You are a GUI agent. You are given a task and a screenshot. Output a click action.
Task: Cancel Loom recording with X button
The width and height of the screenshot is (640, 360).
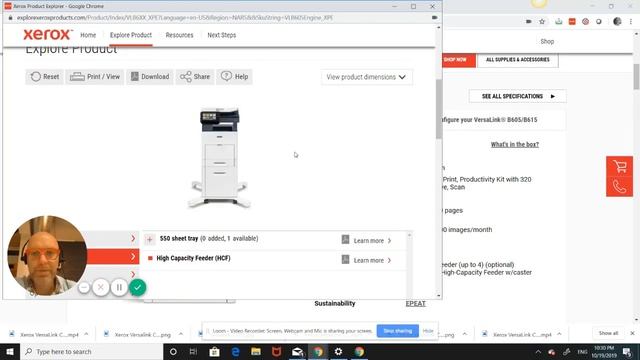(x=100, y=287)
